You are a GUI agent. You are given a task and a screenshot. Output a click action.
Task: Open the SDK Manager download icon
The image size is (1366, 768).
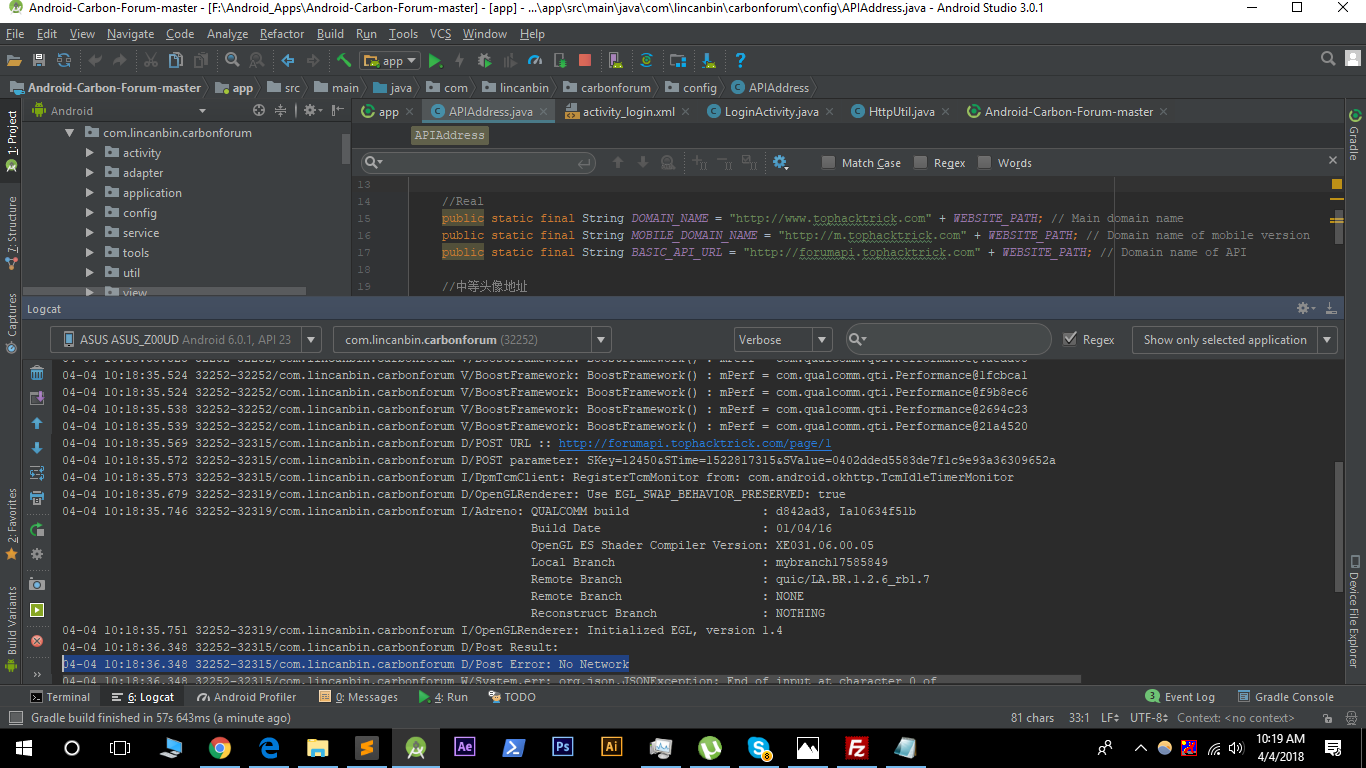(709, 60)
